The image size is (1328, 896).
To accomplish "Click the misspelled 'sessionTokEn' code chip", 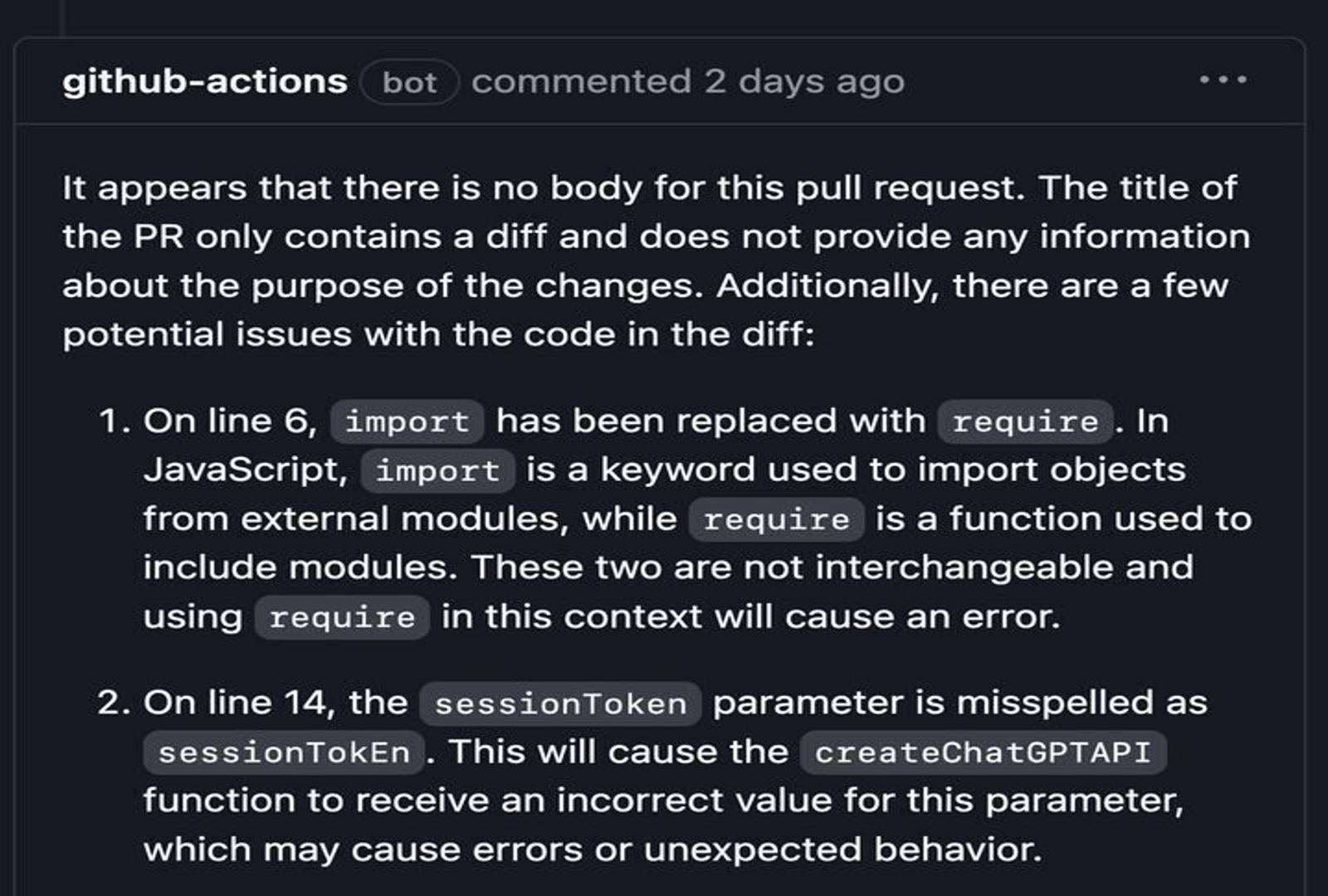I will pos(284,752).
